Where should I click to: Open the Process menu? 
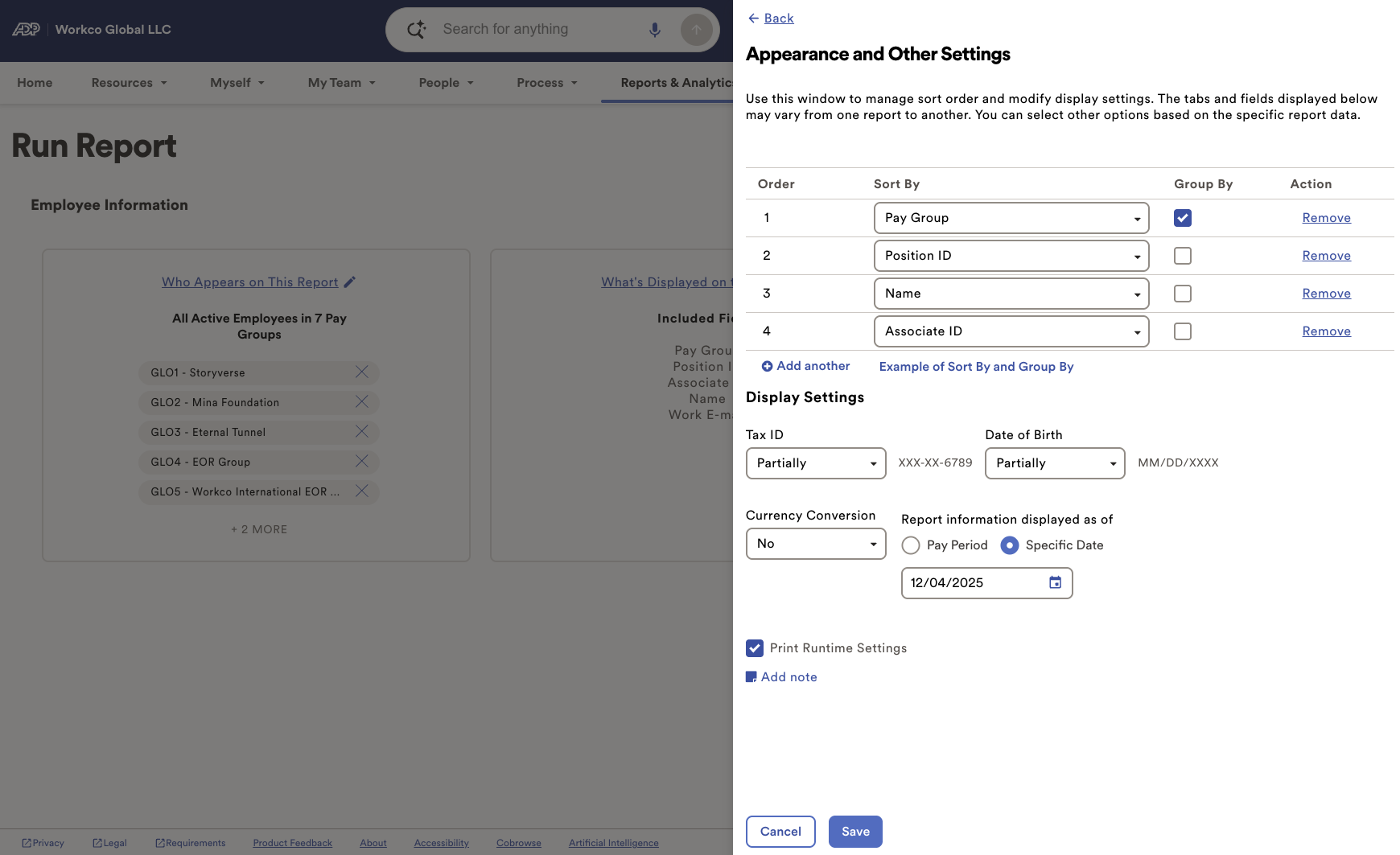tap(547, 83)
